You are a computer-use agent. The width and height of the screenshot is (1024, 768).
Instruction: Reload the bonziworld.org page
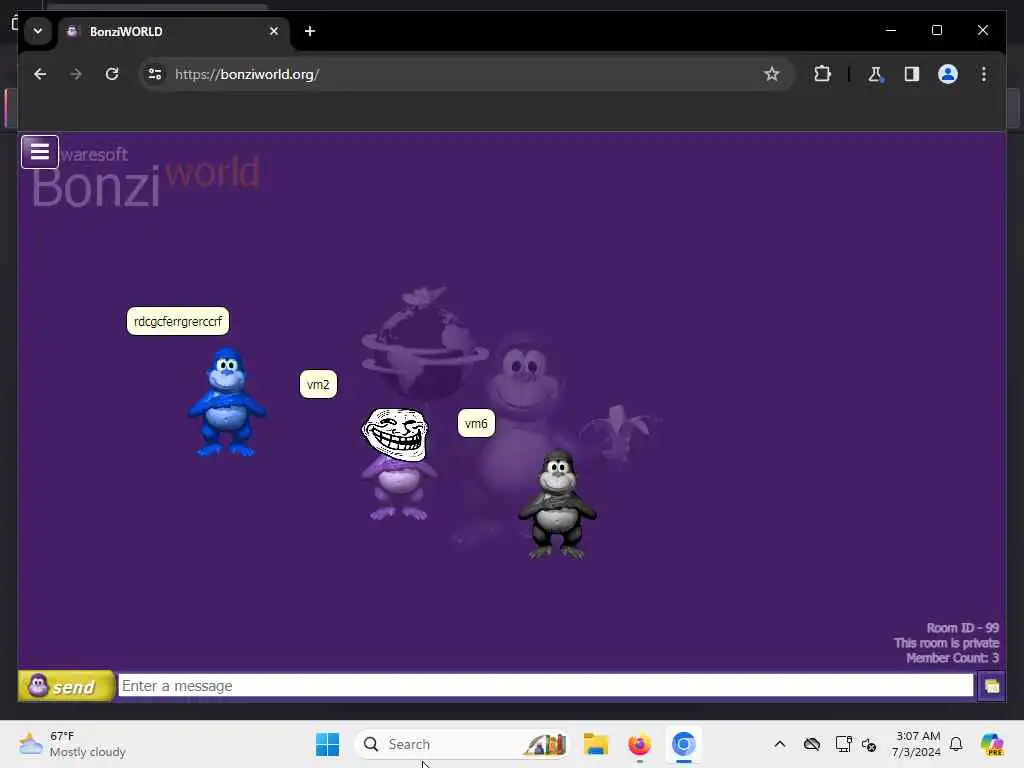pos(112,74)
